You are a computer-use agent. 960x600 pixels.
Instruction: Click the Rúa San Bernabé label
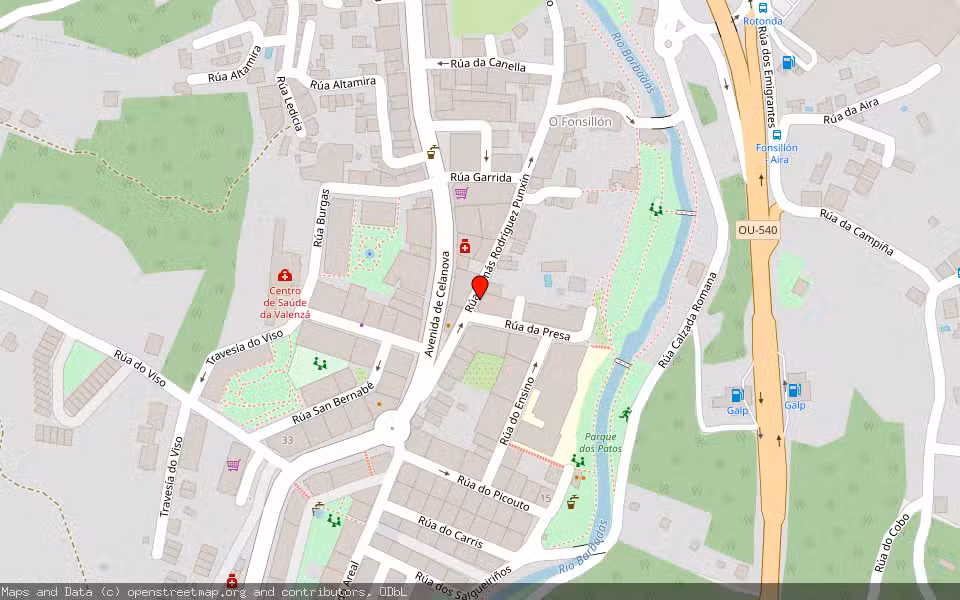click(333, 403)
